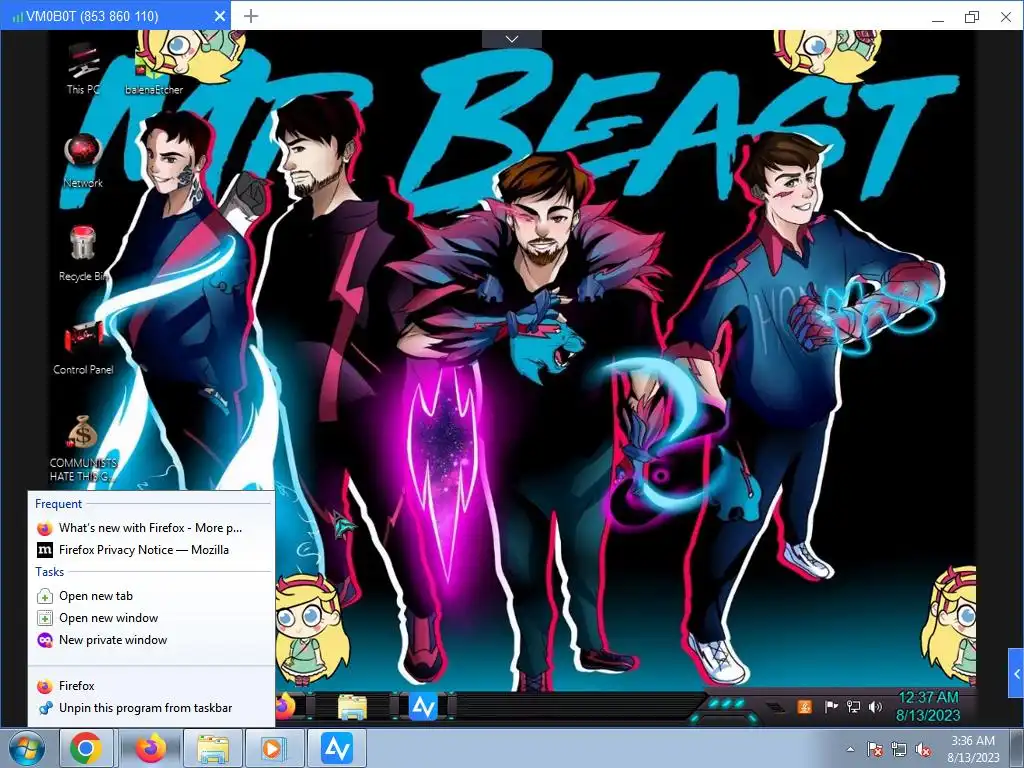Open This PC on the remote desktop

83,69
